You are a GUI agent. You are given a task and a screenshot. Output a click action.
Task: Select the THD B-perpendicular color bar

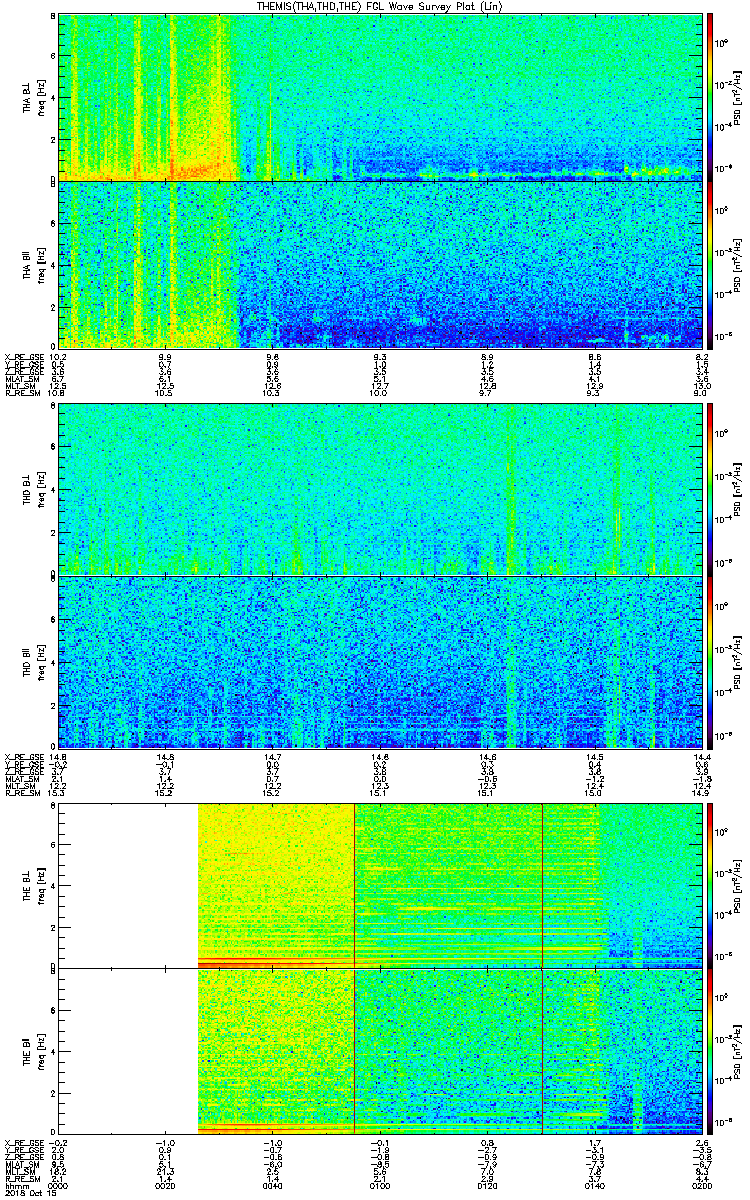(x=710, y=489)
